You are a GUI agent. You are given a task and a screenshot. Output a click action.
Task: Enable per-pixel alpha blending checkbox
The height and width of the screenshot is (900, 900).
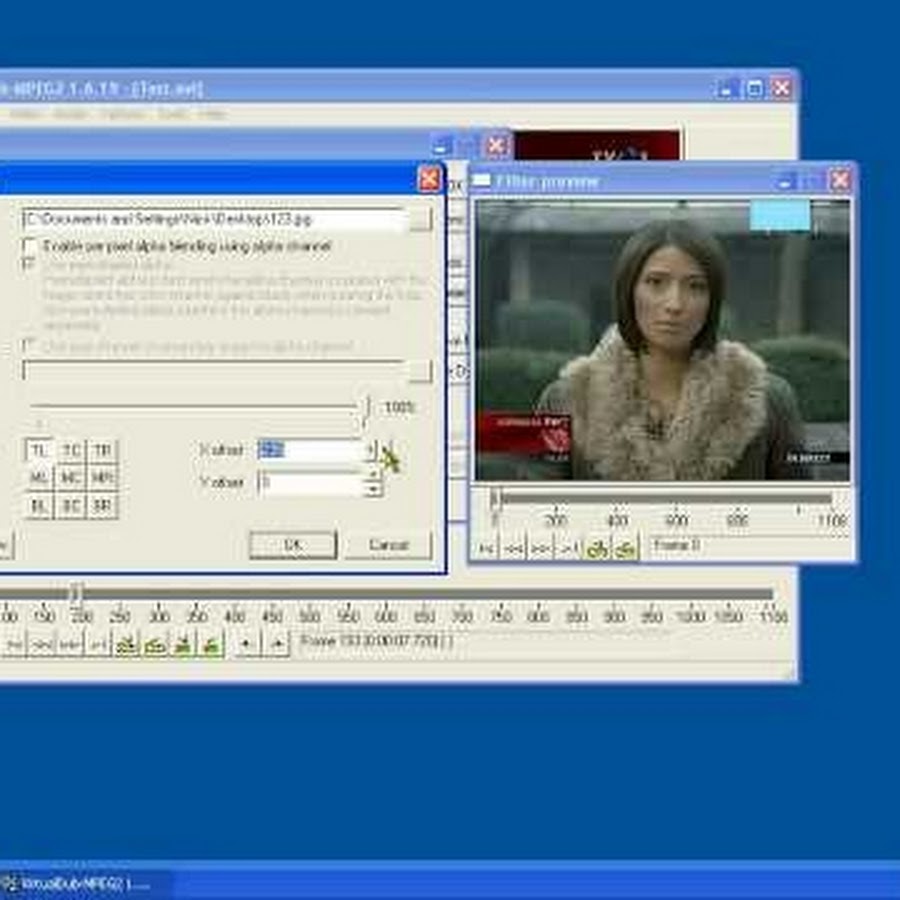click(x=30, y=246)
